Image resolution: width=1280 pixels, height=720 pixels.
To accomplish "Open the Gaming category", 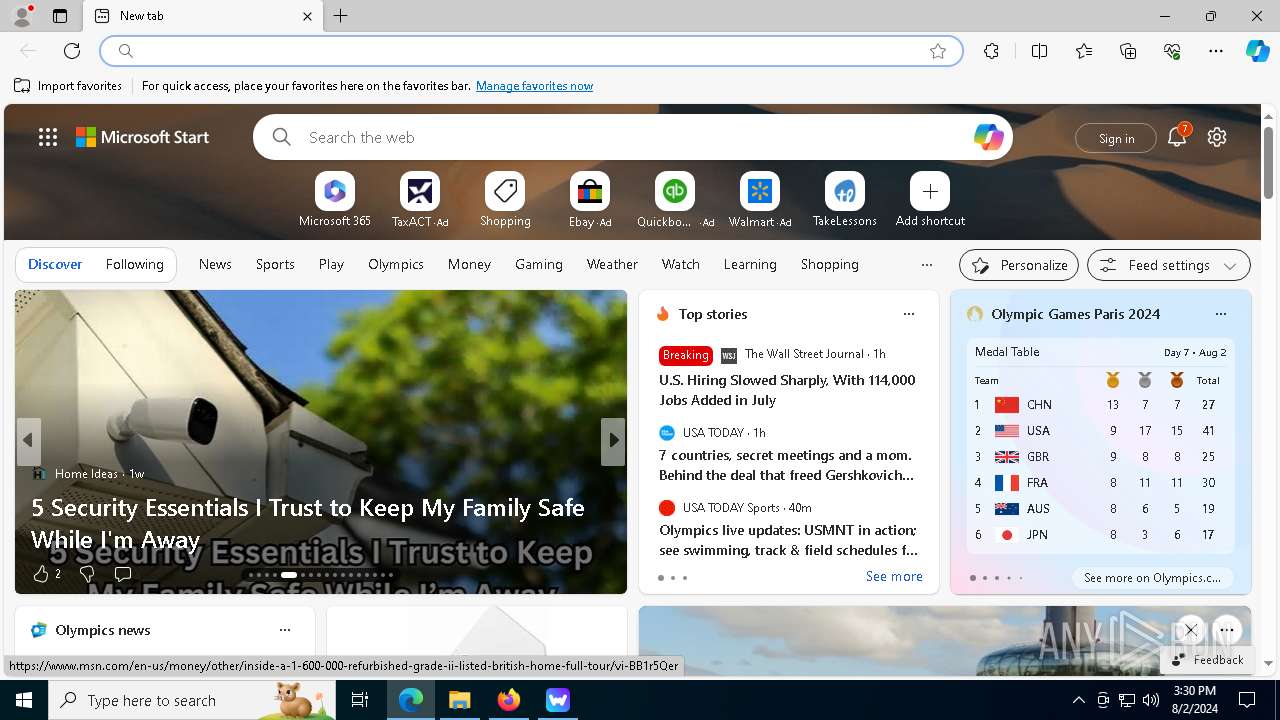I will pos(539,264).
